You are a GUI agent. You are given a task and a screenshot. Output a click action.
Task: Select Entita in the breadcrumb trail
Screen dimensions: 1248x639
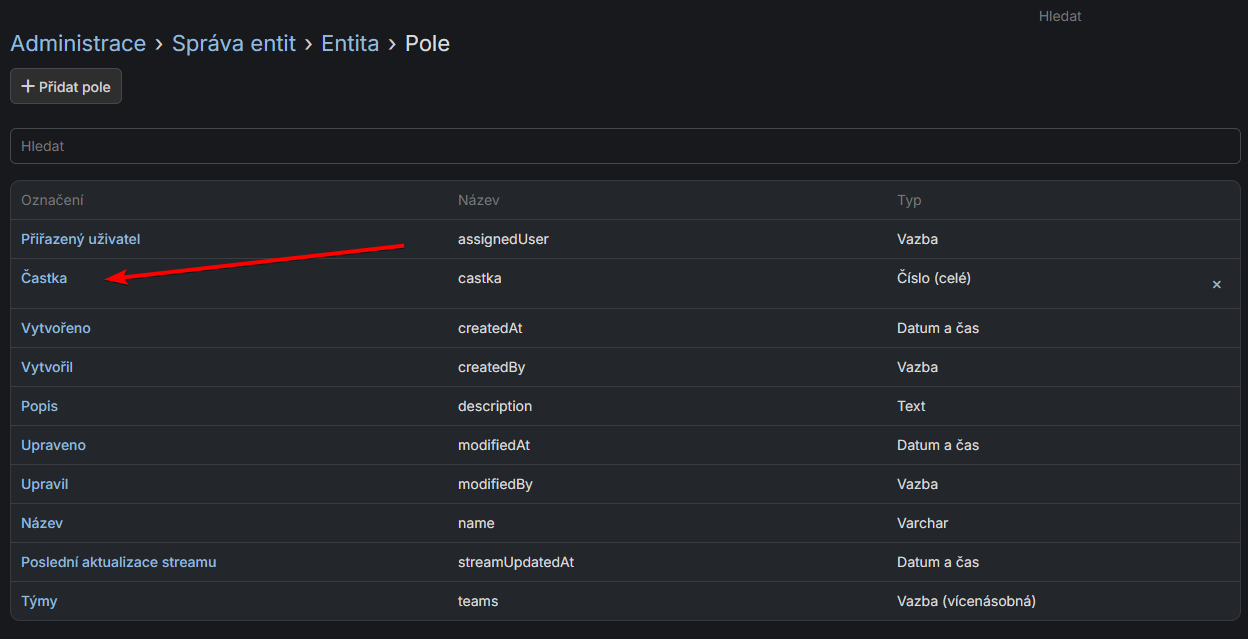[350, 43]
